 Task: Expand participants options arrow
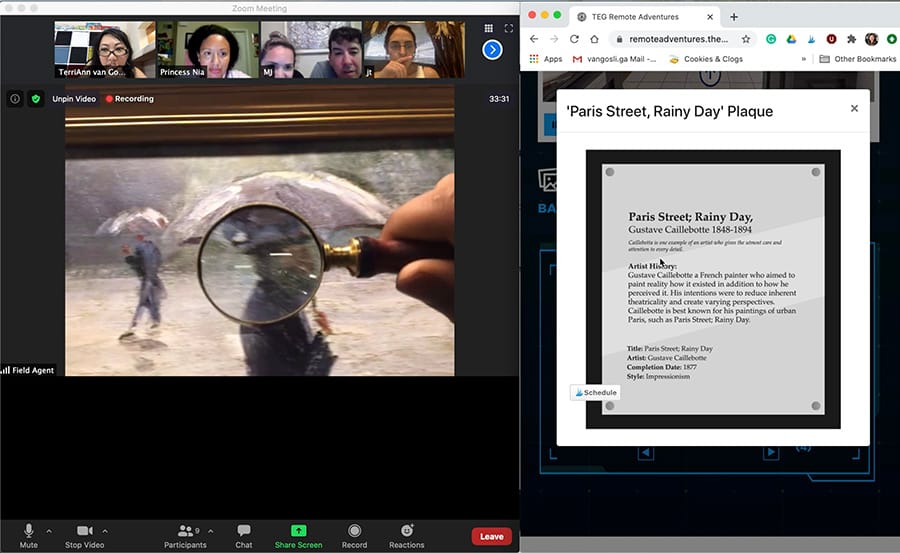[x=211, y=531]
